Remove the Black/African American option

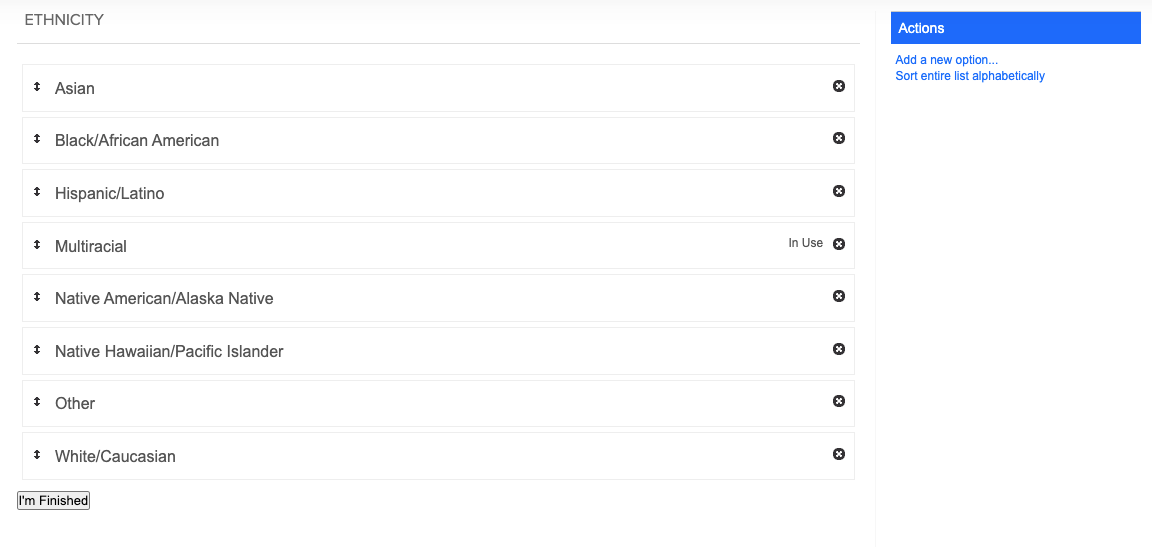coord(838,138)
